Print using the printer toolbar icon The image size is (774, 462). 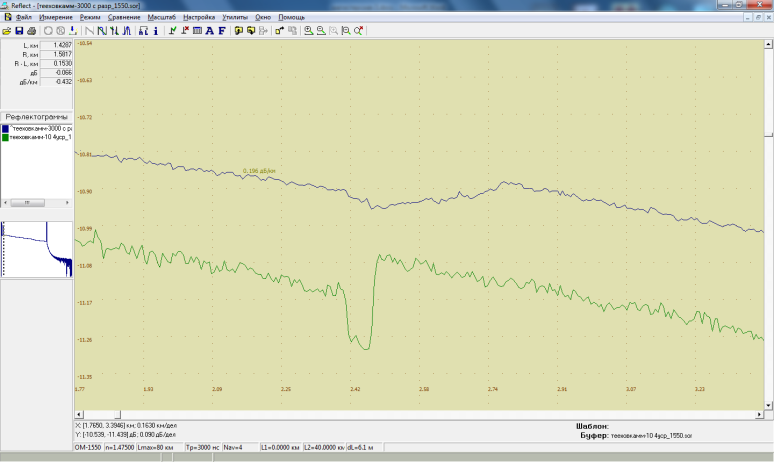point(31,31)
